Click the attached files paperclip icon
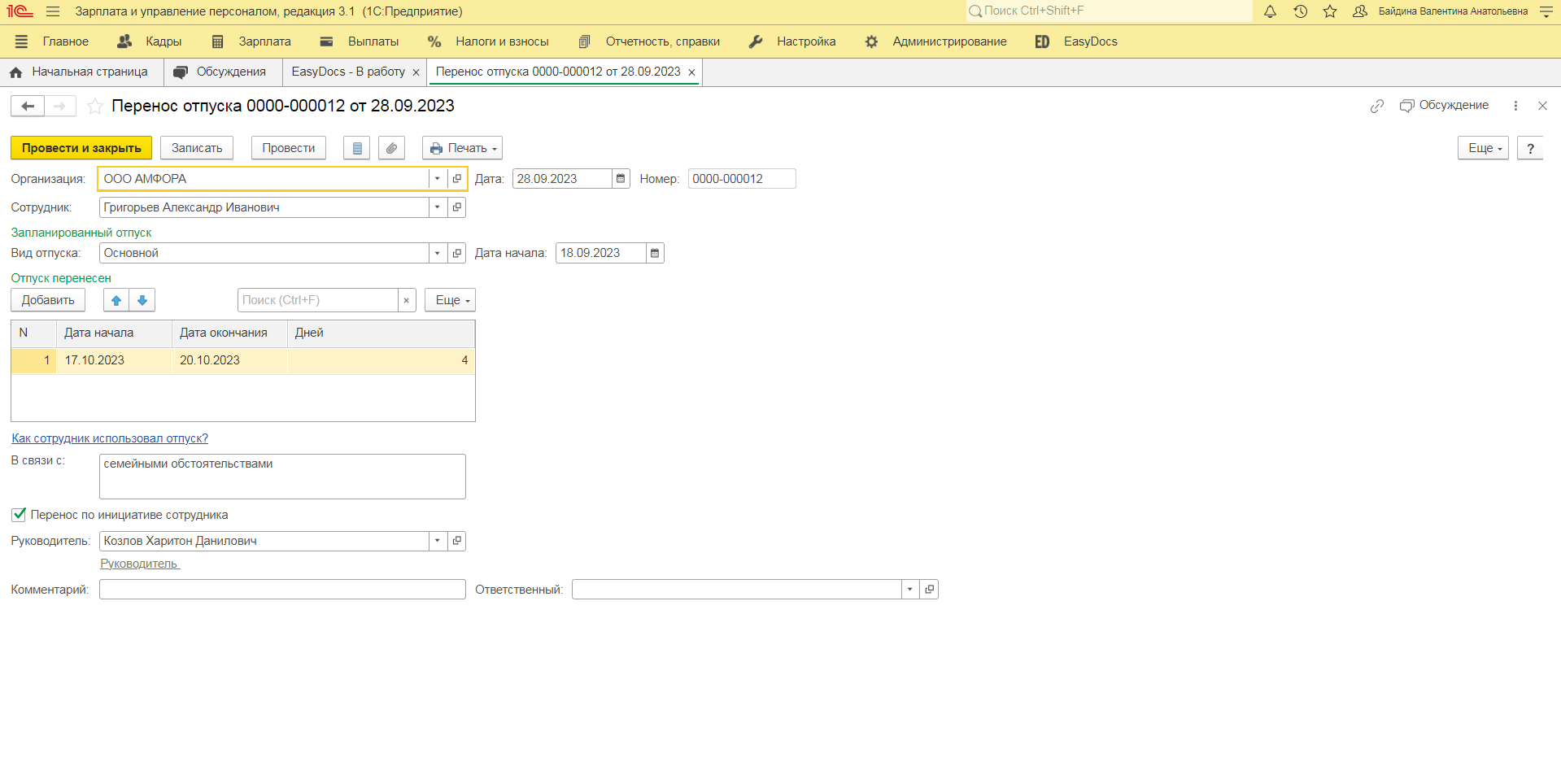The width and height of the screenshot is (1561, 784). [x=391, y=148]
